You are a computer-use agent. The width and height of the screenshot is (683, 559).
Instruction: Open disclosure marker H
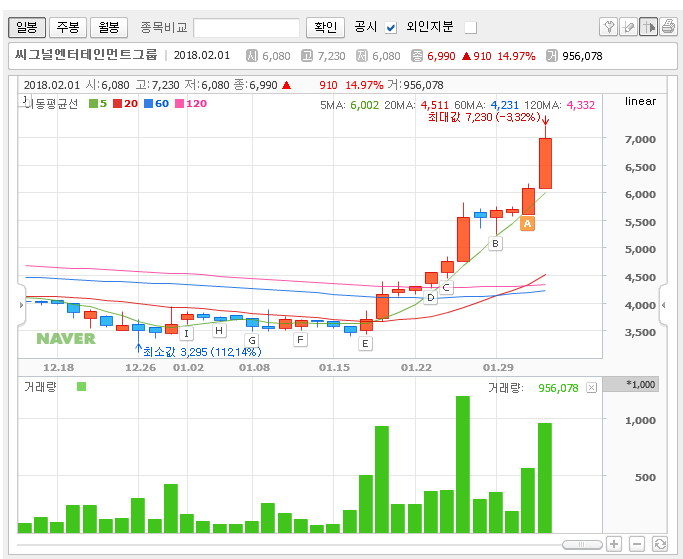point(219,330)
